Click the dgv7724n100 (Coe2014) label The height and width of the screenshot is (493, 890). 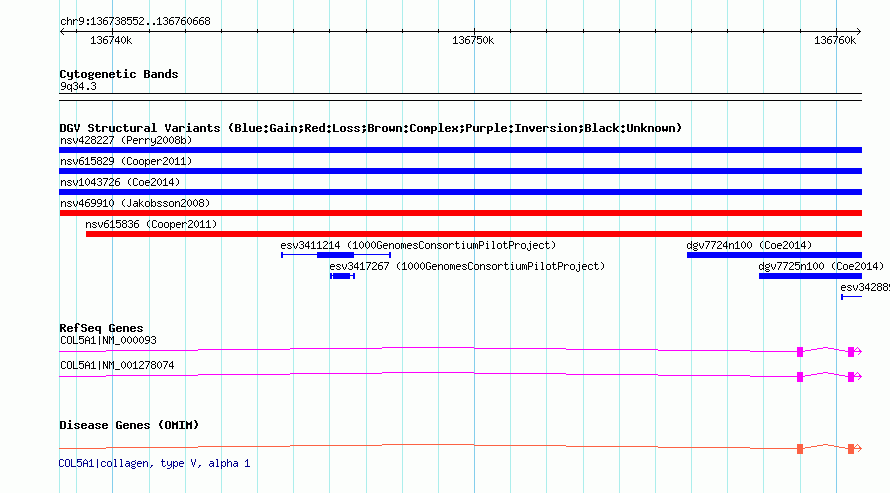coord(749,245)
